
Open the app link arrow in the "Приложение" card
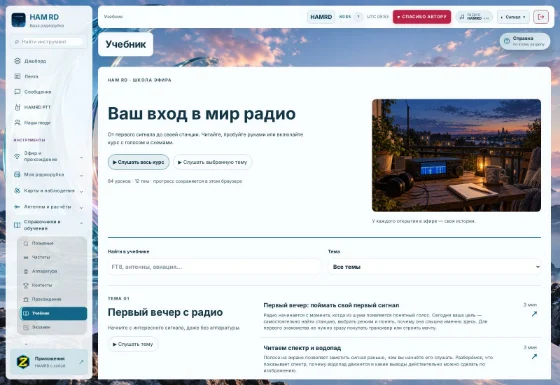[81, 362]
